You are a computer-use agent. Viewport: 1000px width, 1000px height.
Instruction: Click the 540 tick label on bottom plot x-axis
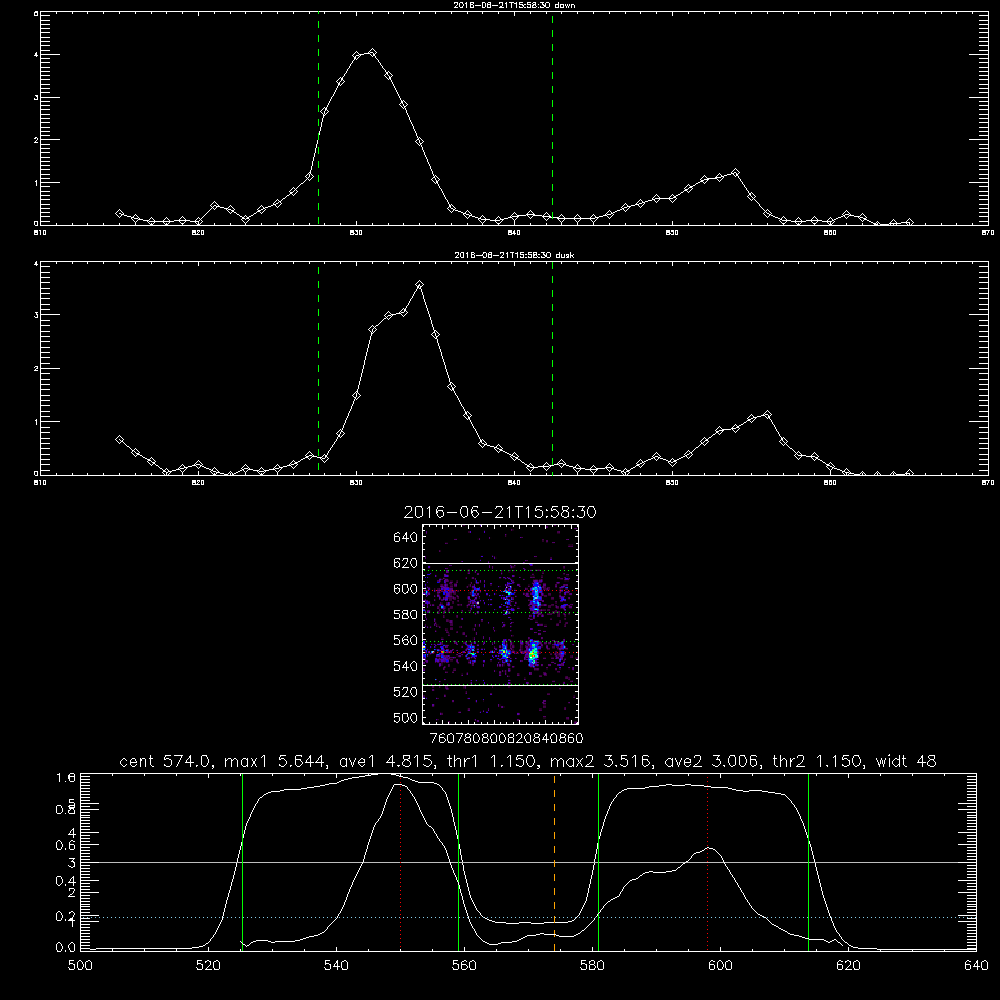[x=336, y=966]
